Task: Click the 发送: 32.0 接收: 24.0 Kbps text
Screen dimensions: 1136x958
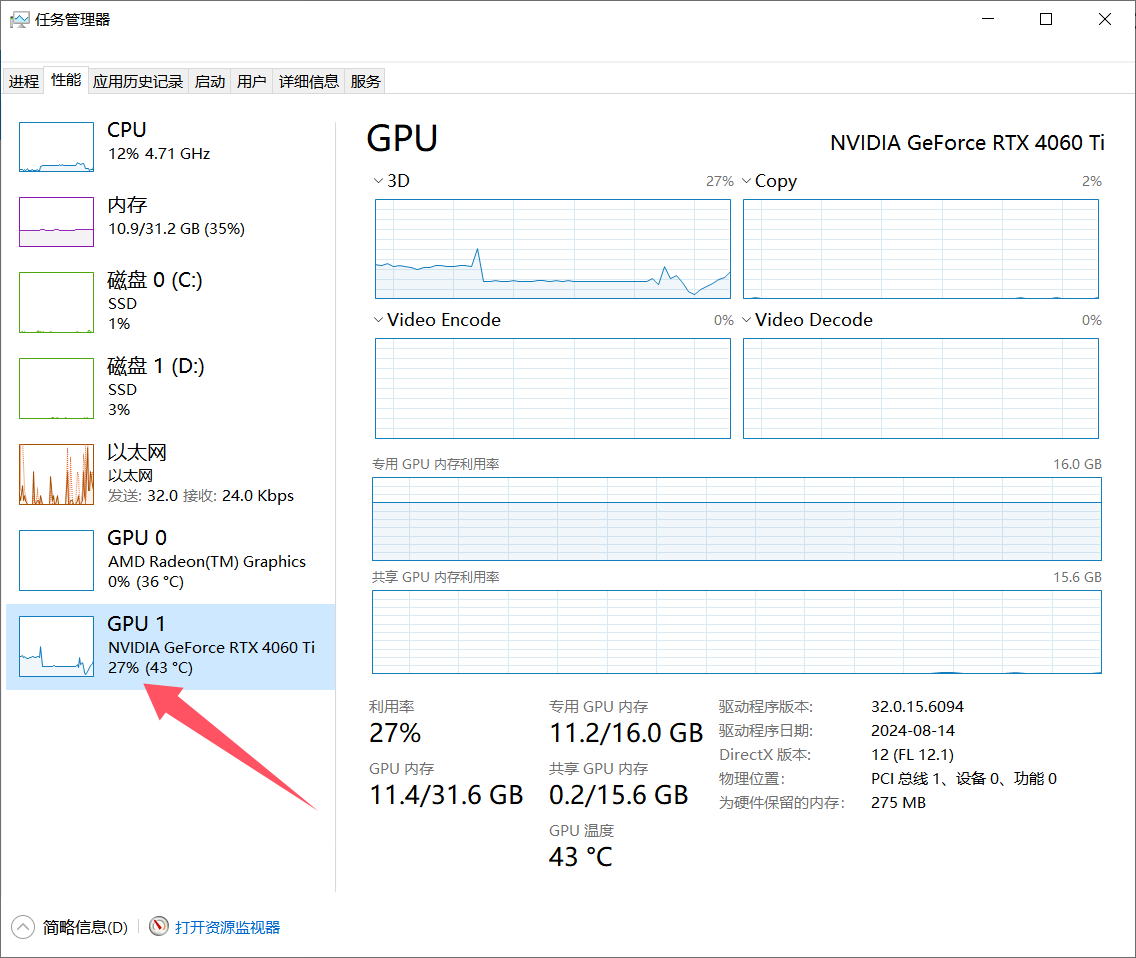Action: point(201,496)
